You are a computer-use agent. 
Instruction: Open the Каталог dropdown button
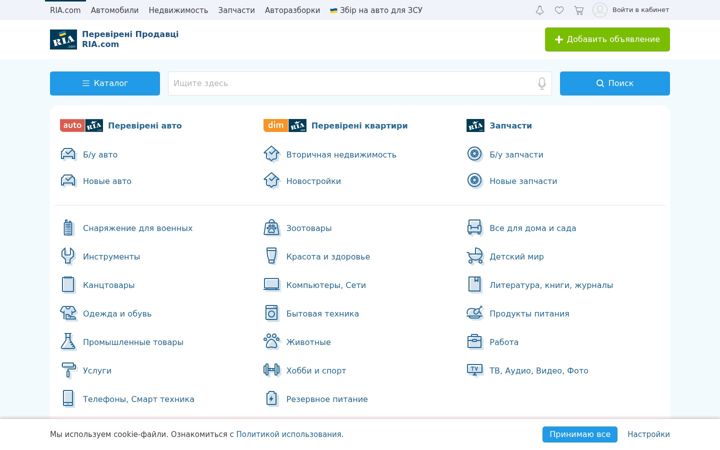105,84
